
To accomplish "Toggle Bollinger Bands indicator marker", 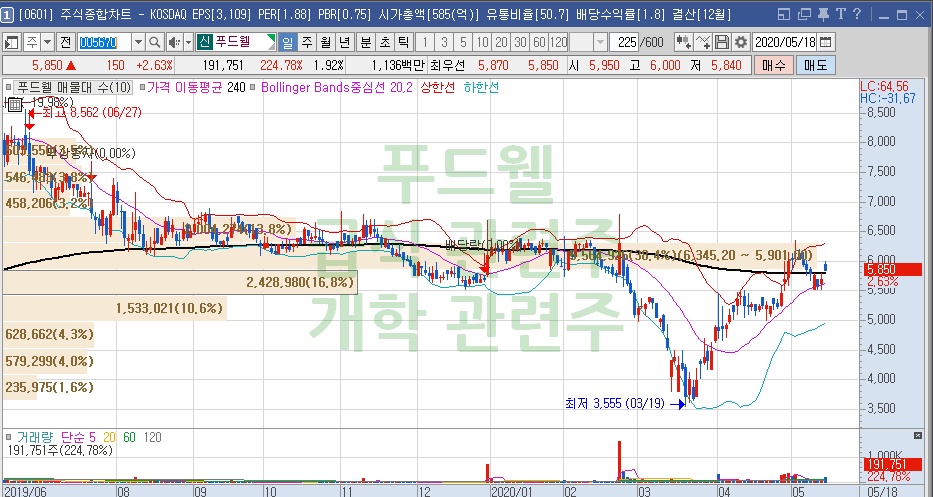I will pyautogui.click(x=253, y=87).
